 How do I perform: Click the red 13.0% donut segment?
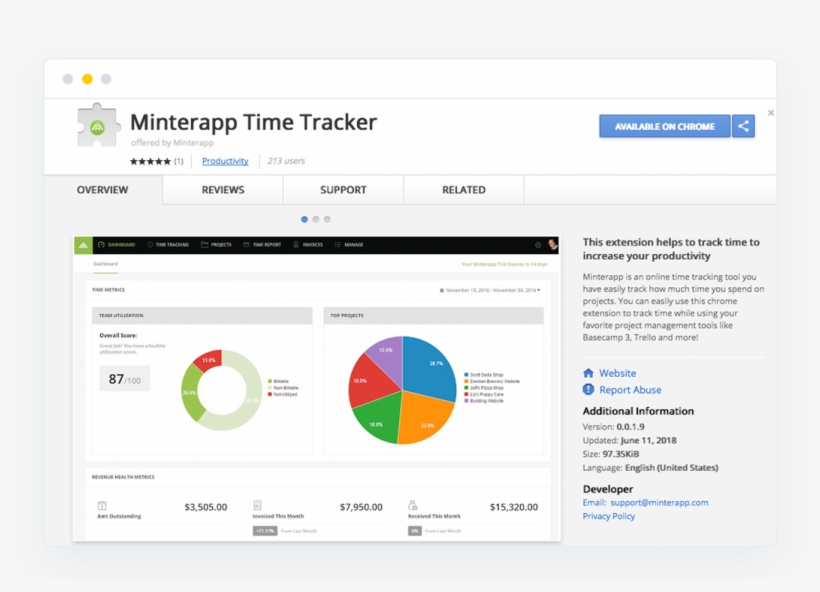(x=209, y=360)
